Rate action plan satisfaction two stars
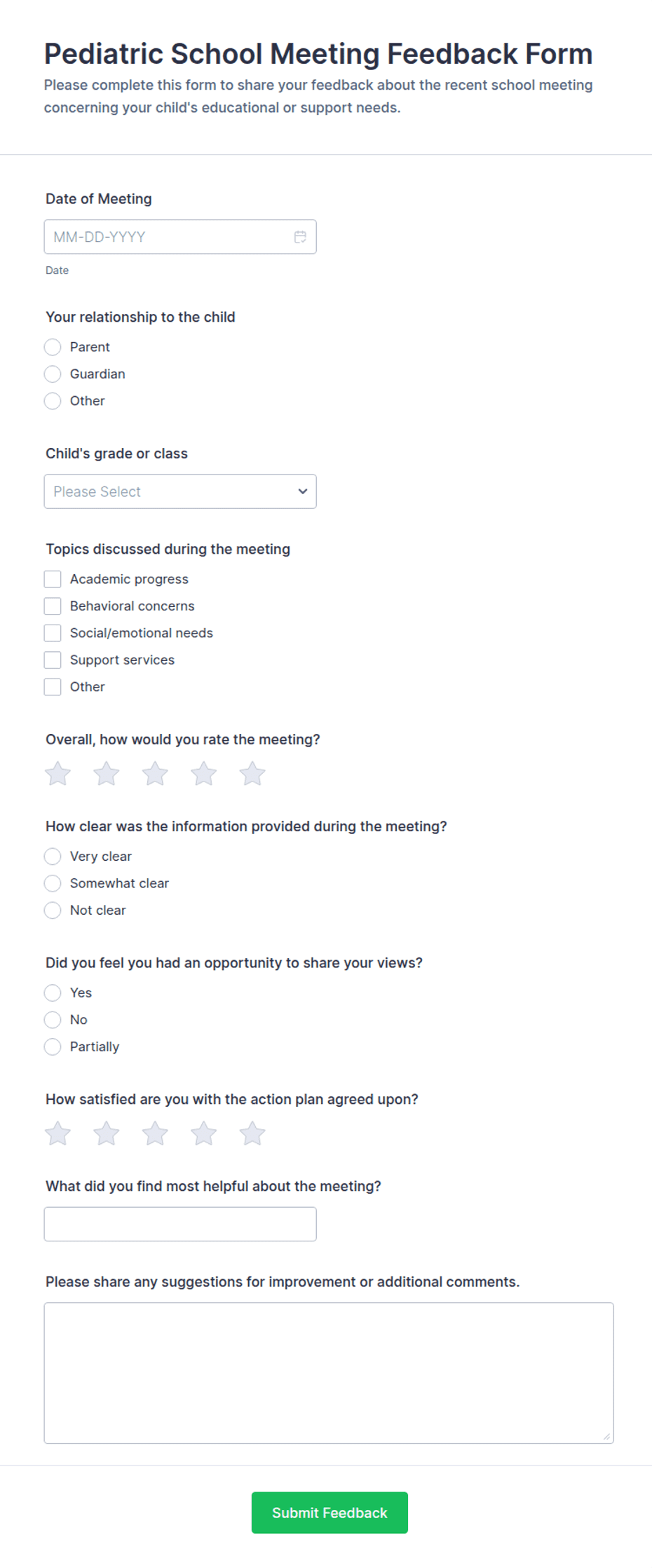Screen dimensions: 652x1568 click(x=107, y=1133)
